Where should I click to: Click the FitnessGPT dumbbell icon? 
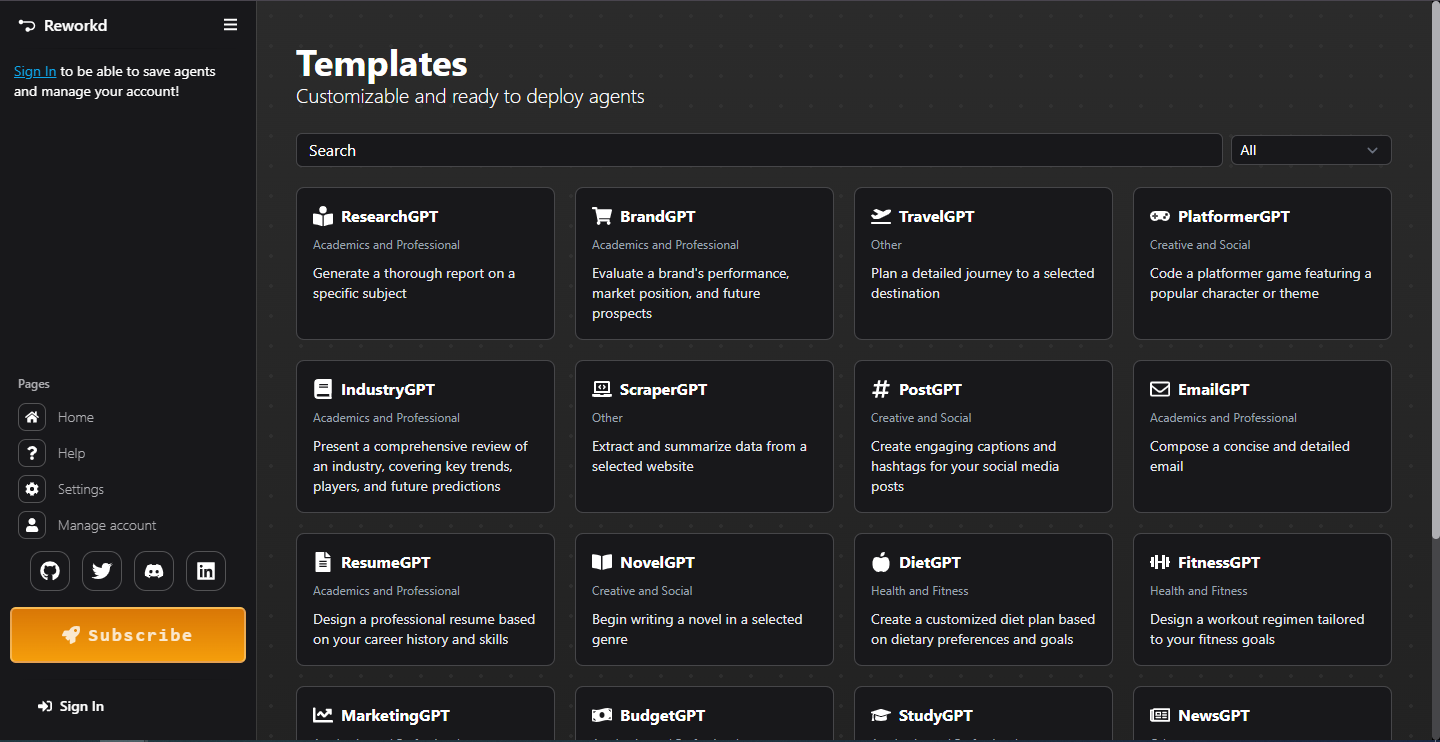[1160, 562]
